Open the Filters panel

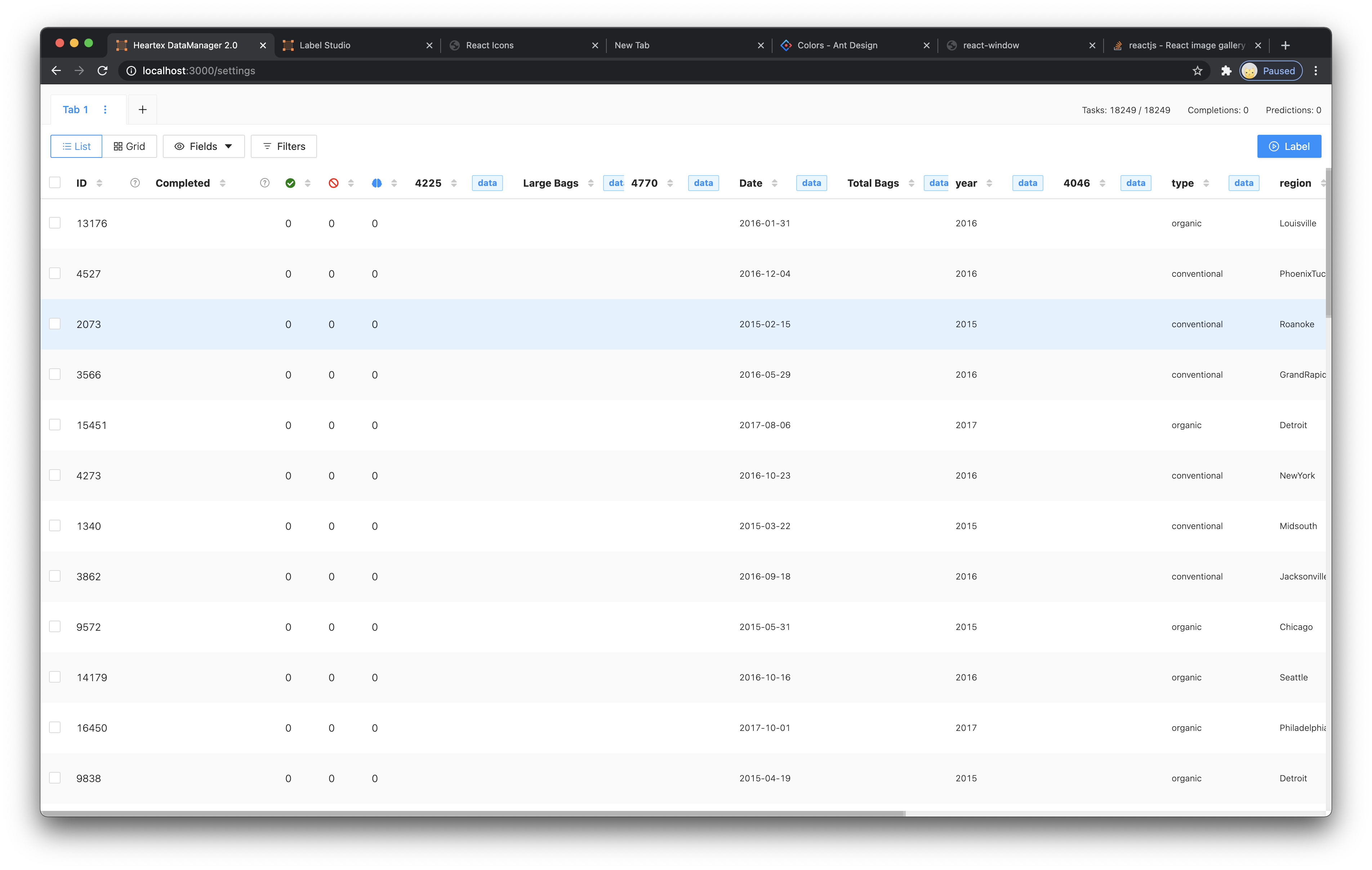(x=284, y=147)
